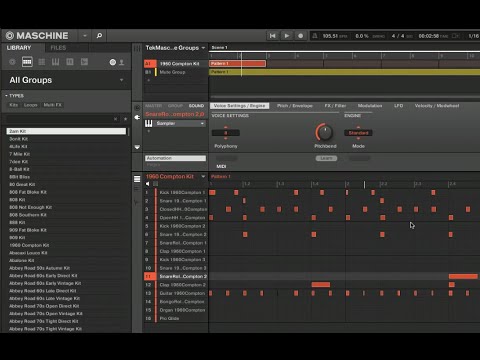Viewport: 480px width, 360px height.
Task: Click the Sampler keyboard plug-in icon
Action: point(149,124)
